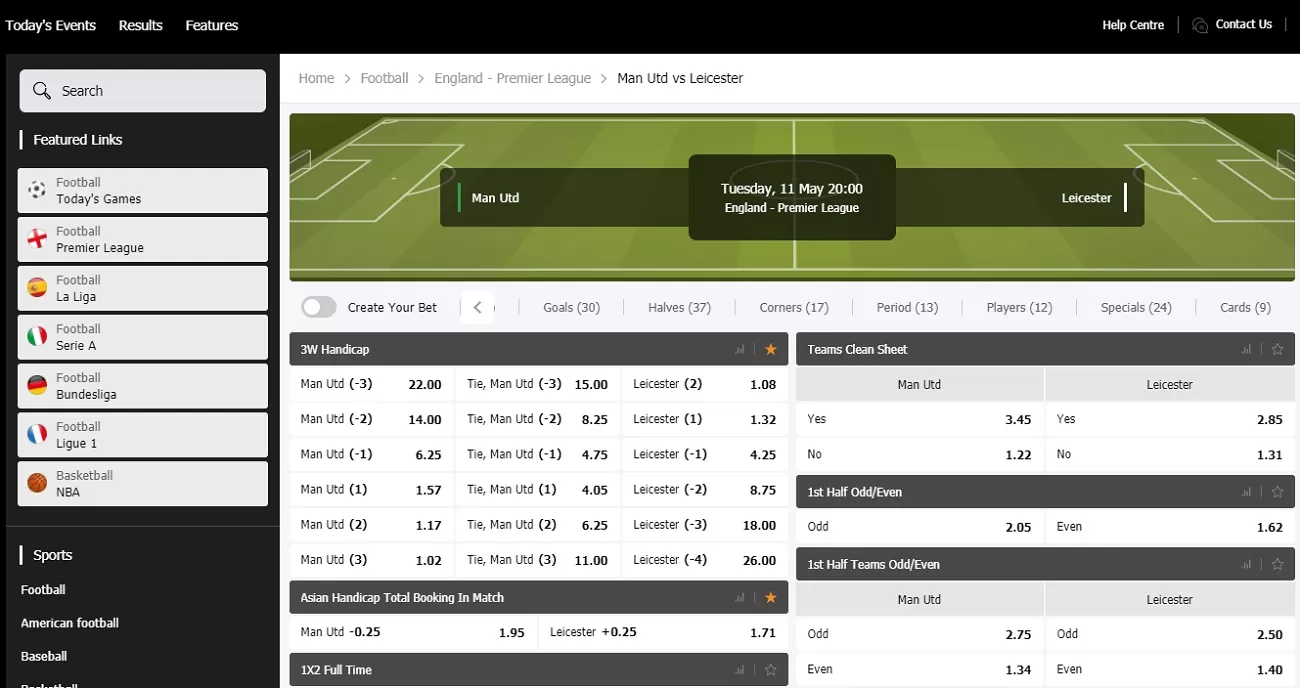Viewport: 1300px width, 688px height.
Task: Bet 1st Half Odd at 2.05
Action: (919, 526)
